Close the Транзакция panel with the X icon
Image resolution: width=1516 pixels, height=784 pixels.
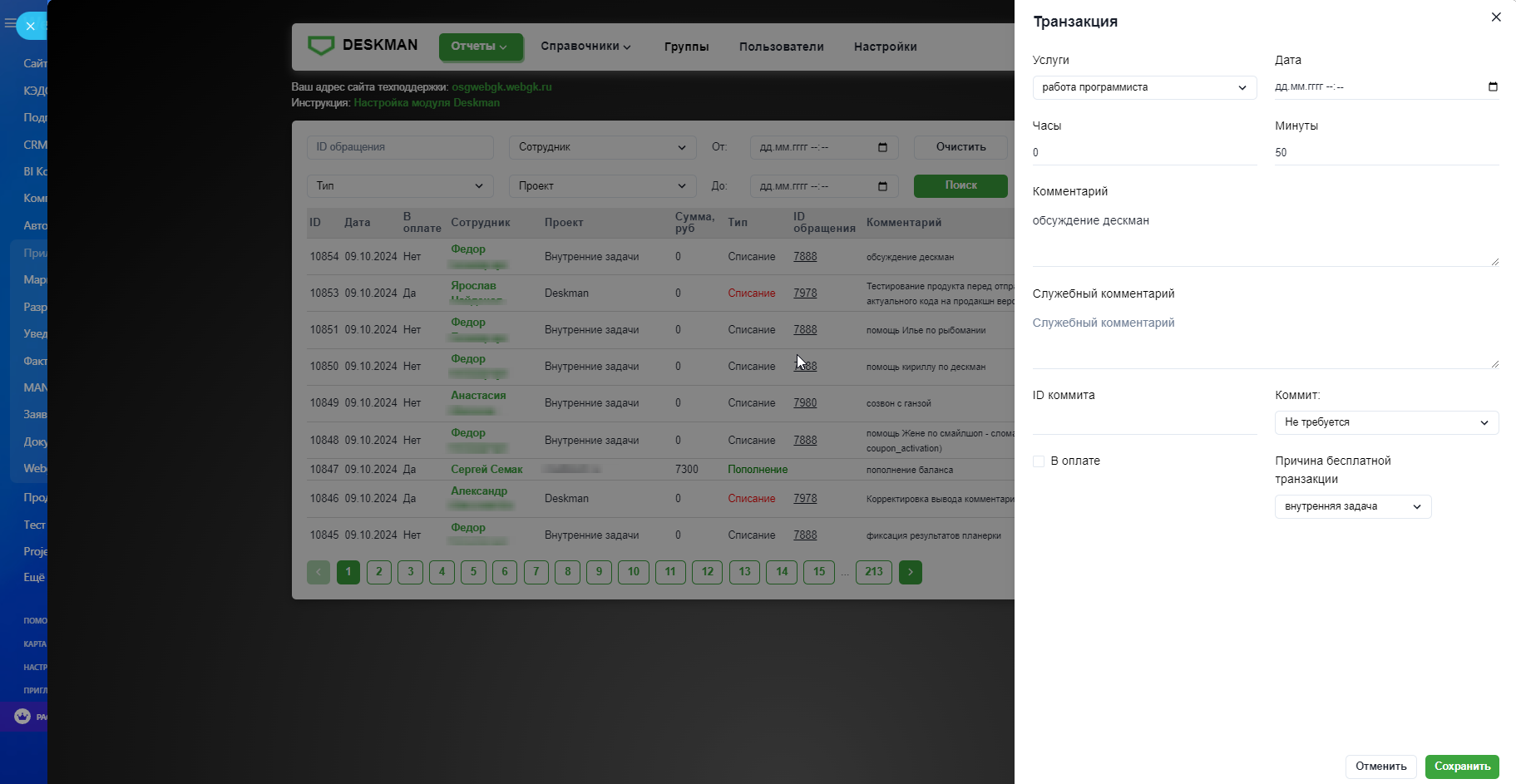click(1496, 17)
